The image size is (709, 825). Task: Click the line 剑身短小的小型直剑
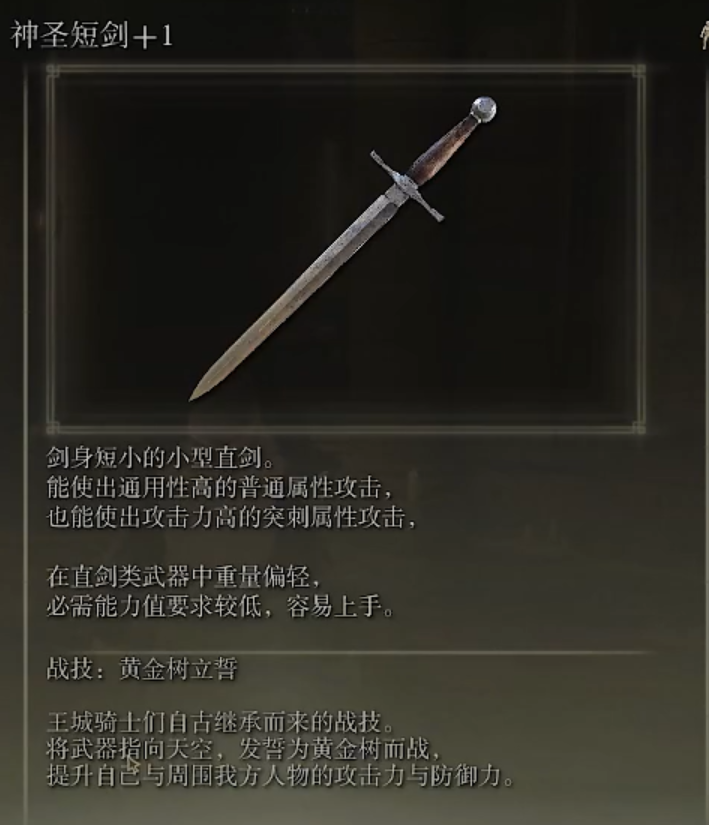point(160,458)
